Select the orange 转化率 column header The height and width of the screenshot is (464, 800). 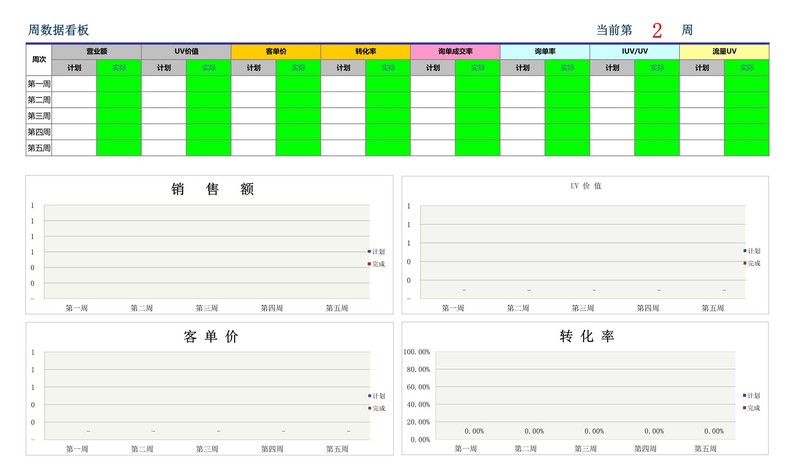(366, 52)
